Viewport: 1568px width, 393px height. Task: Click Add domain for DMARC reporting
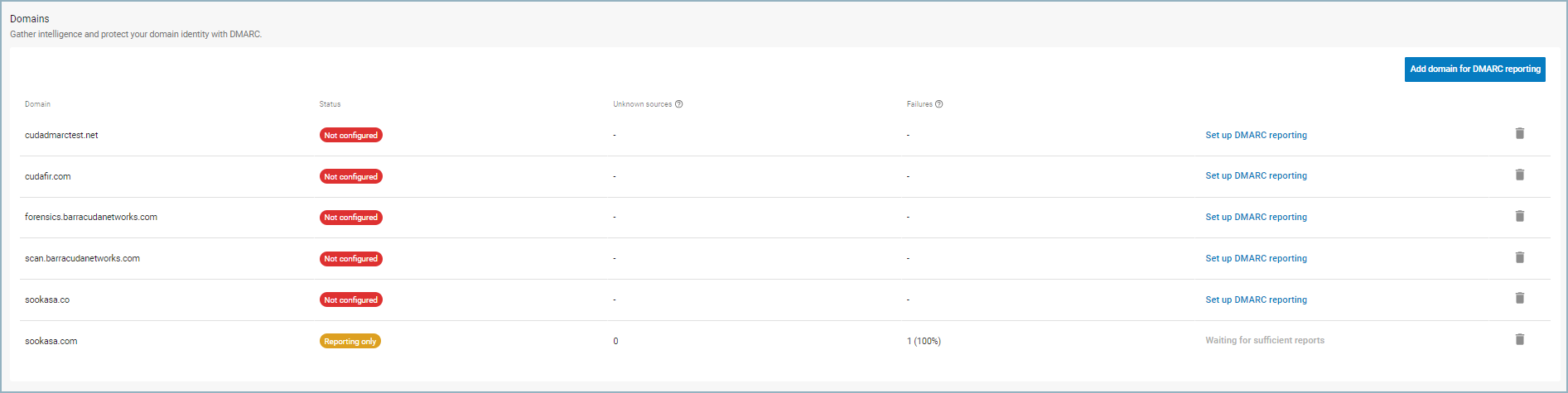1474,69
